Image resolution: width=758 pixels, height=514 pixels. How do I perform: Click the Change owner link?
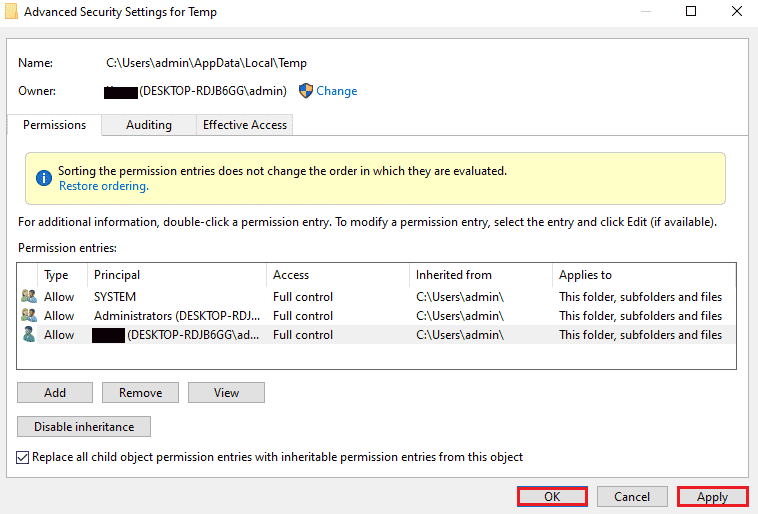tap(336, 91)
